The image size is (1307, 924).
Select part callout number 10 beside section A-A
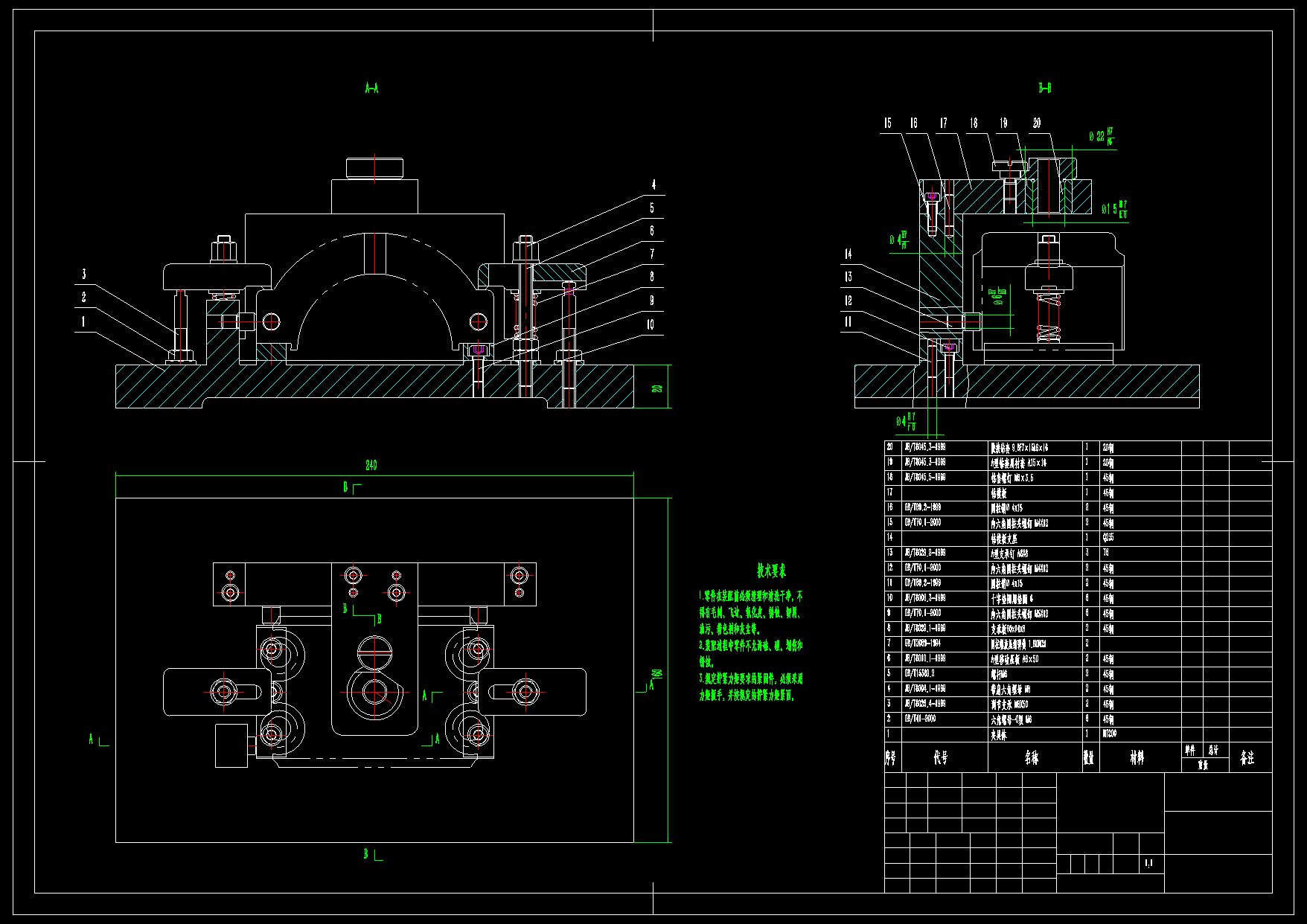click(x=650, y=324)
